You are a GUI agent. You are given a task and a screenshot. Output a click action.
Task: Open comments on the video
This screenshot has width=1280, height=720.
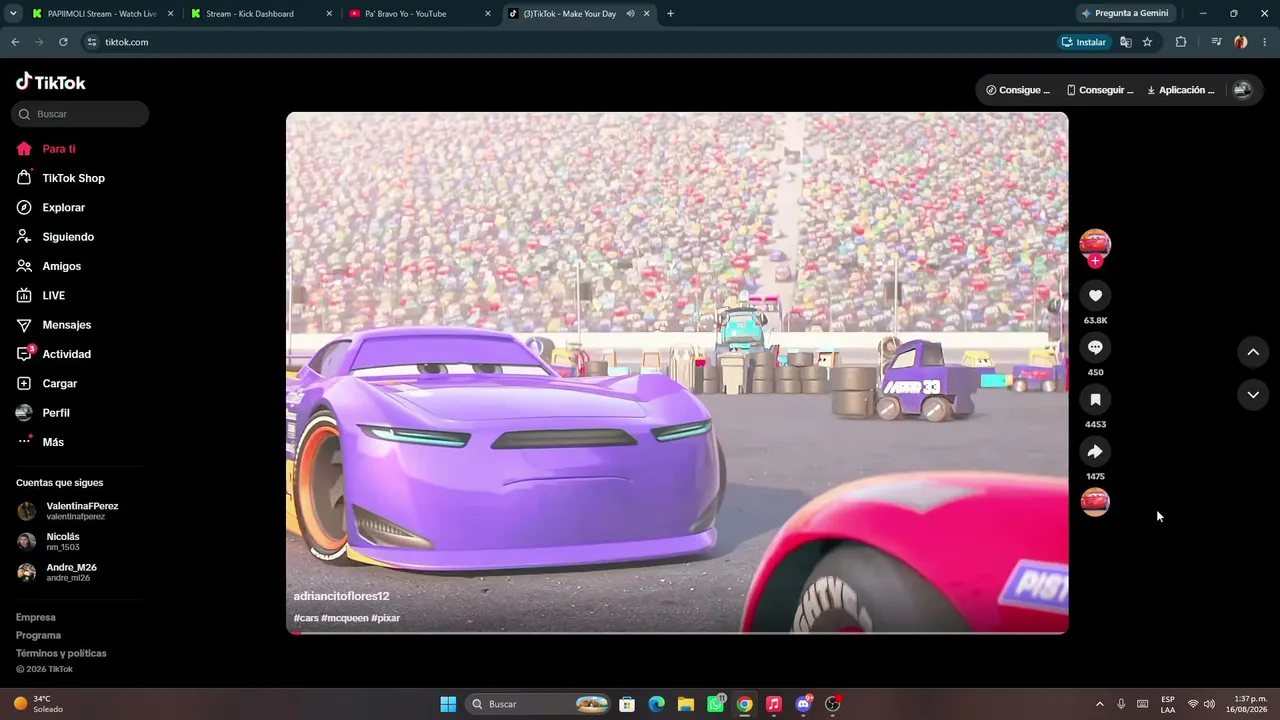pyautogui.click(x=1095, y=348)
